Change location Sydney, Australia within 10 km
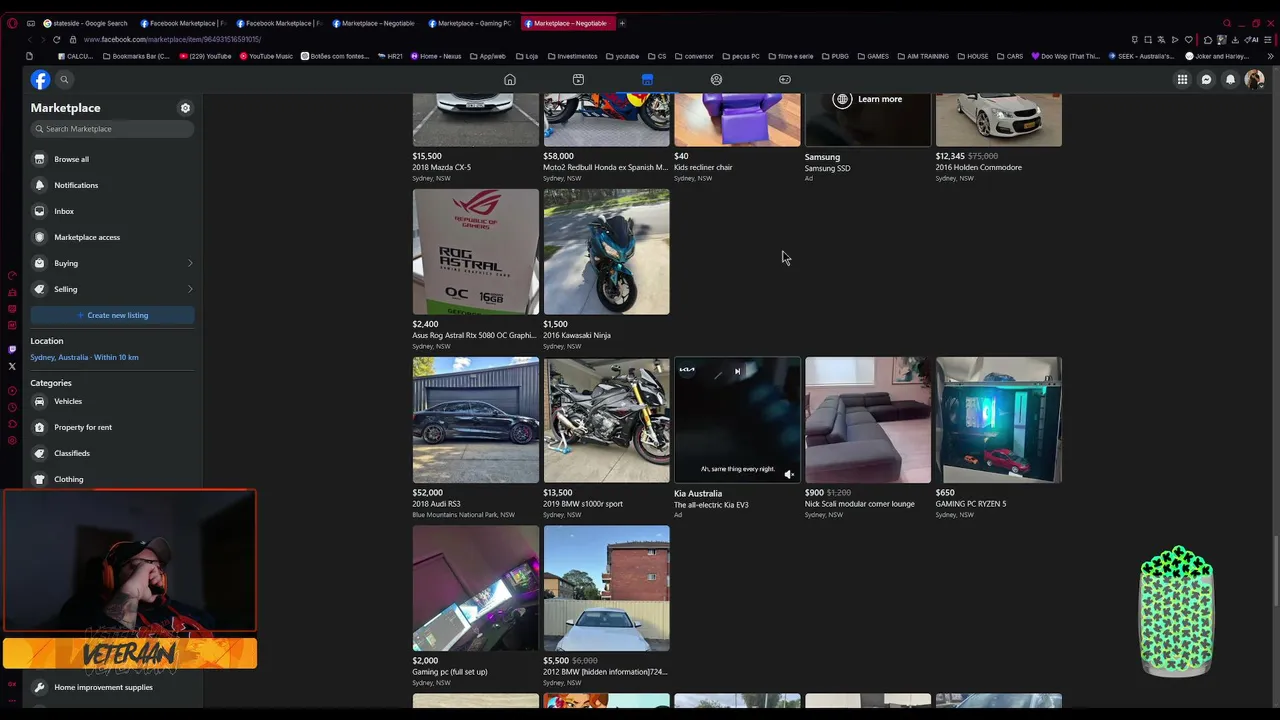The height and width of the screenshot is (720, 1280). (85, 357)
